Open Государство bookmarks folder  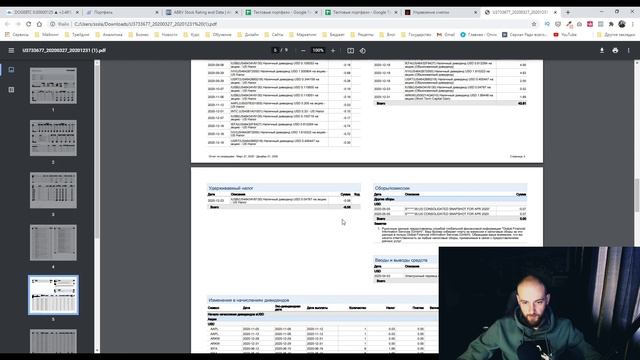416,35
